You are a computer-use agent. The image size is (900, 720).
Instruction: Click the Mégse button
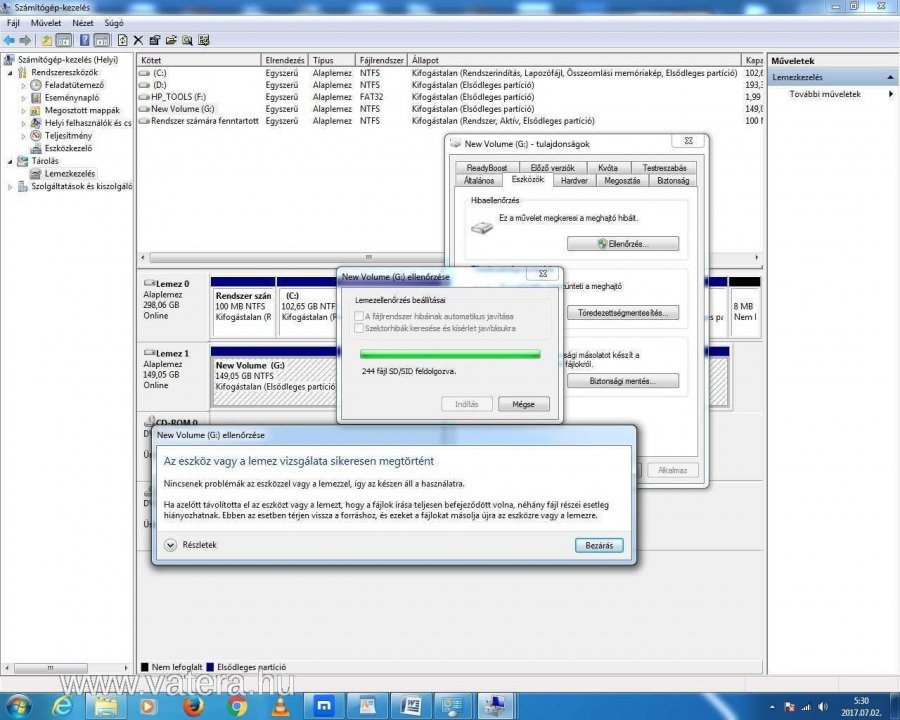(x=523, y=404)
